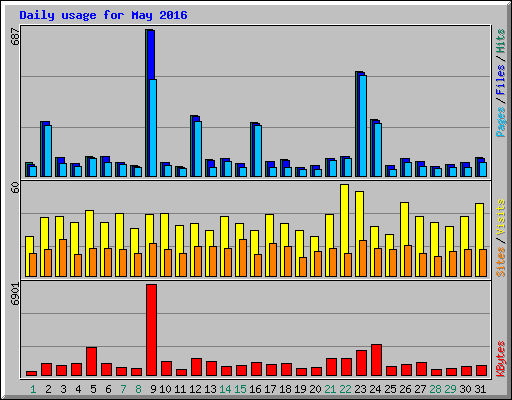Screen dimensions: 512x400
Task: Click the 'Daily usage for May 2016' title
Action: click(103, 15)
